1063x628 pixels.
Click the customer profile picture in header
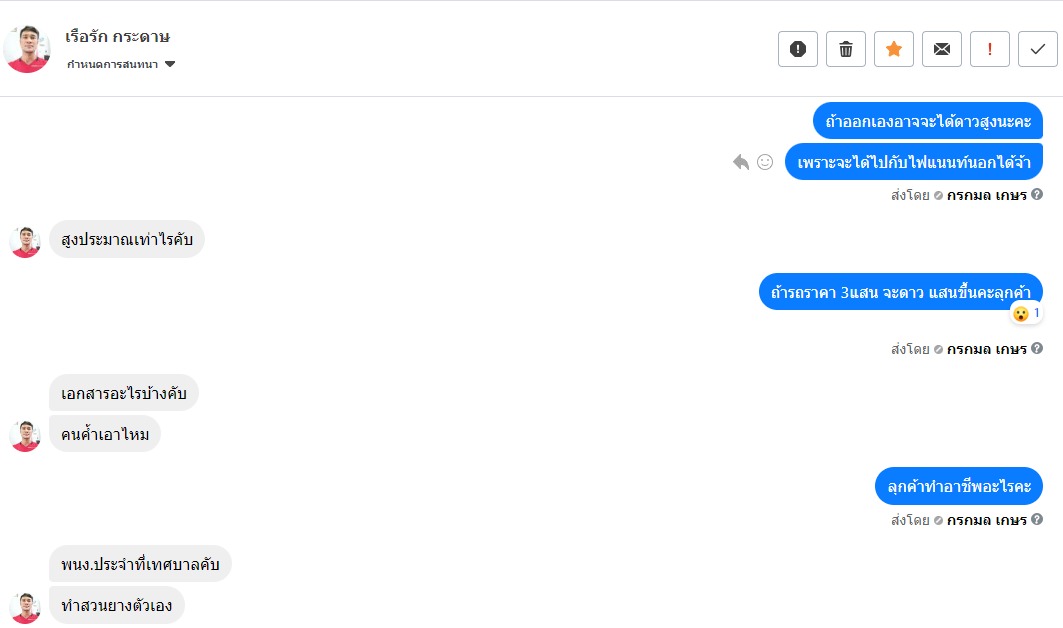coord(27,49)
